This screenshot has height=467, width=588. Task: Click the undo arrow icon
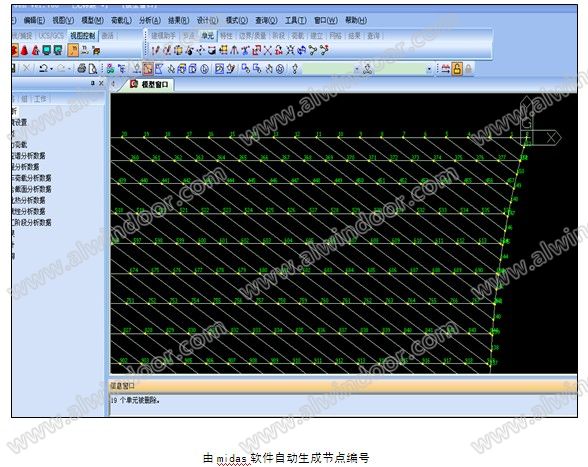[43, 69]
